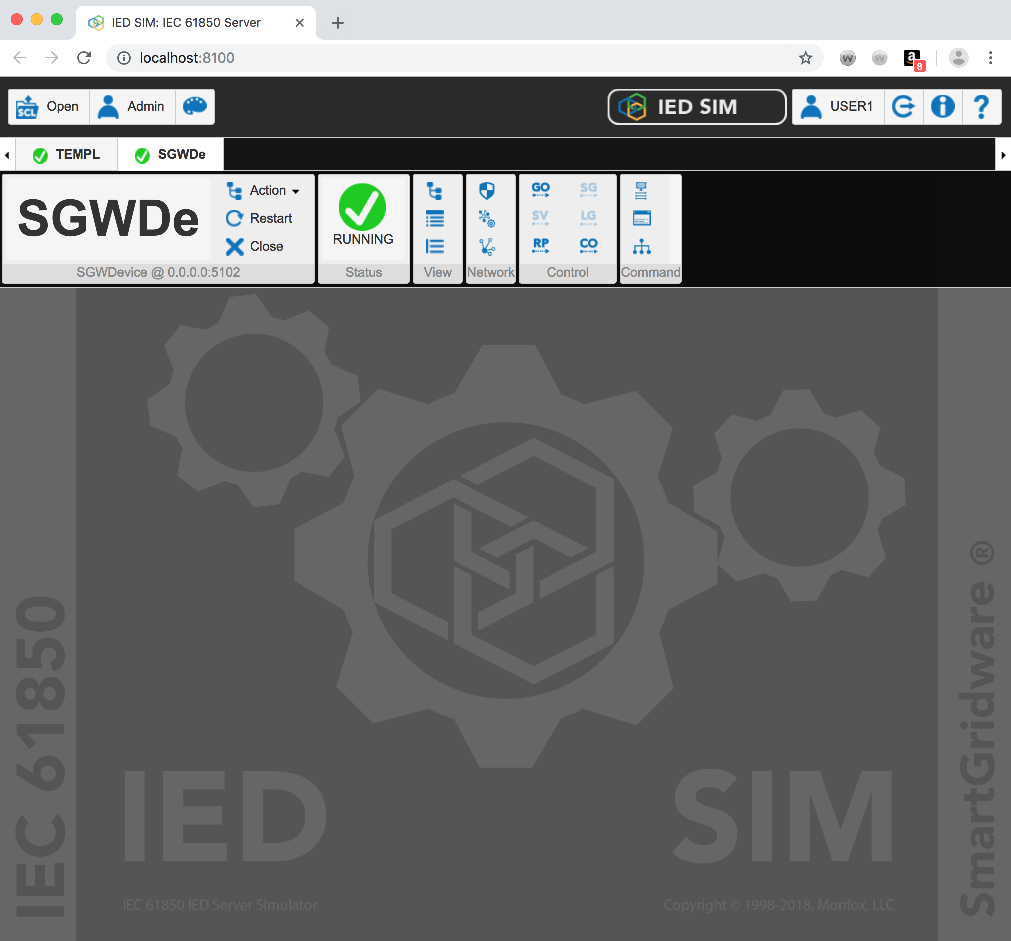Reload the browser page

coord(84,58)
